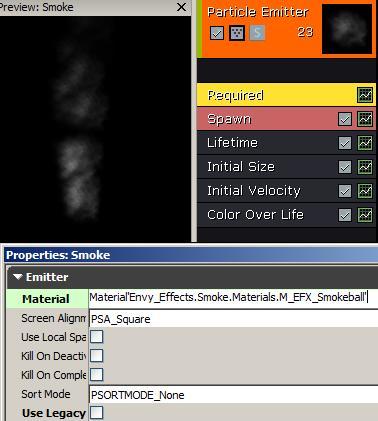
Task: Open curve editor icon for Initial Velocity
Action: pos(365,191)
